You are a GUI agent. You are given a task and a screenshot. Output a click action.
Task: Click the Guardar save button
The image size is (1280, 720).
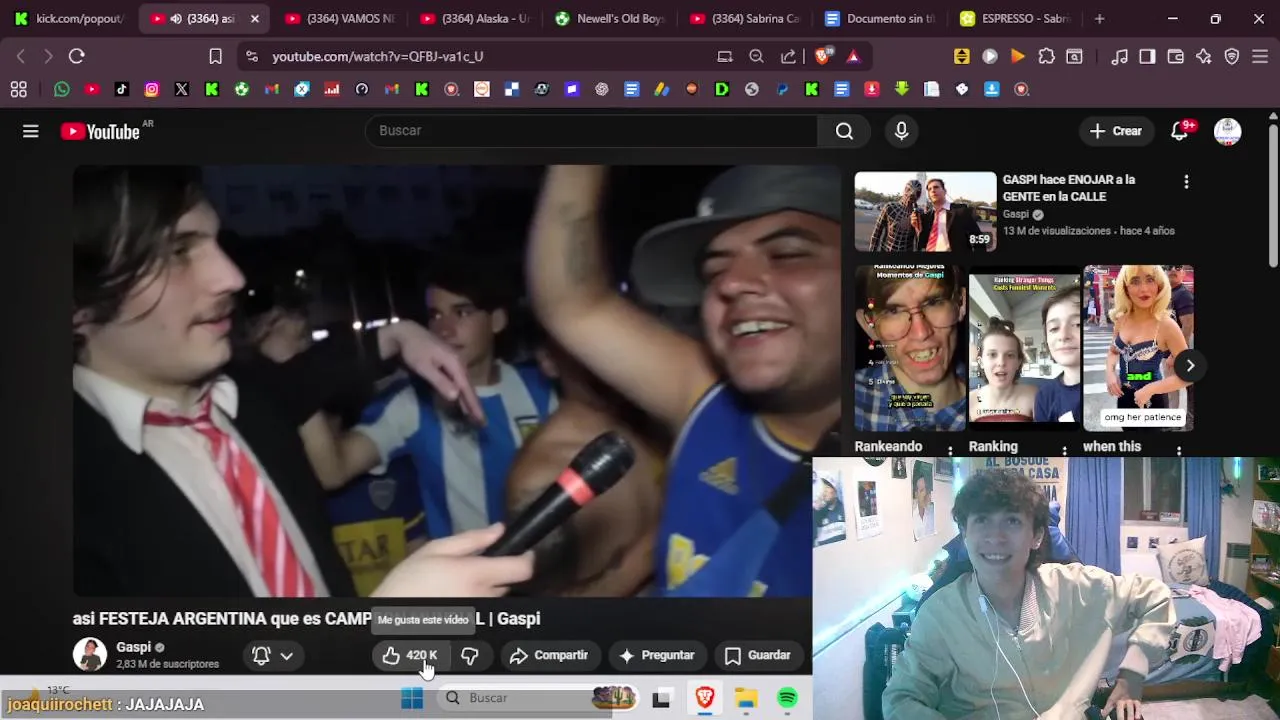point(757,656)
